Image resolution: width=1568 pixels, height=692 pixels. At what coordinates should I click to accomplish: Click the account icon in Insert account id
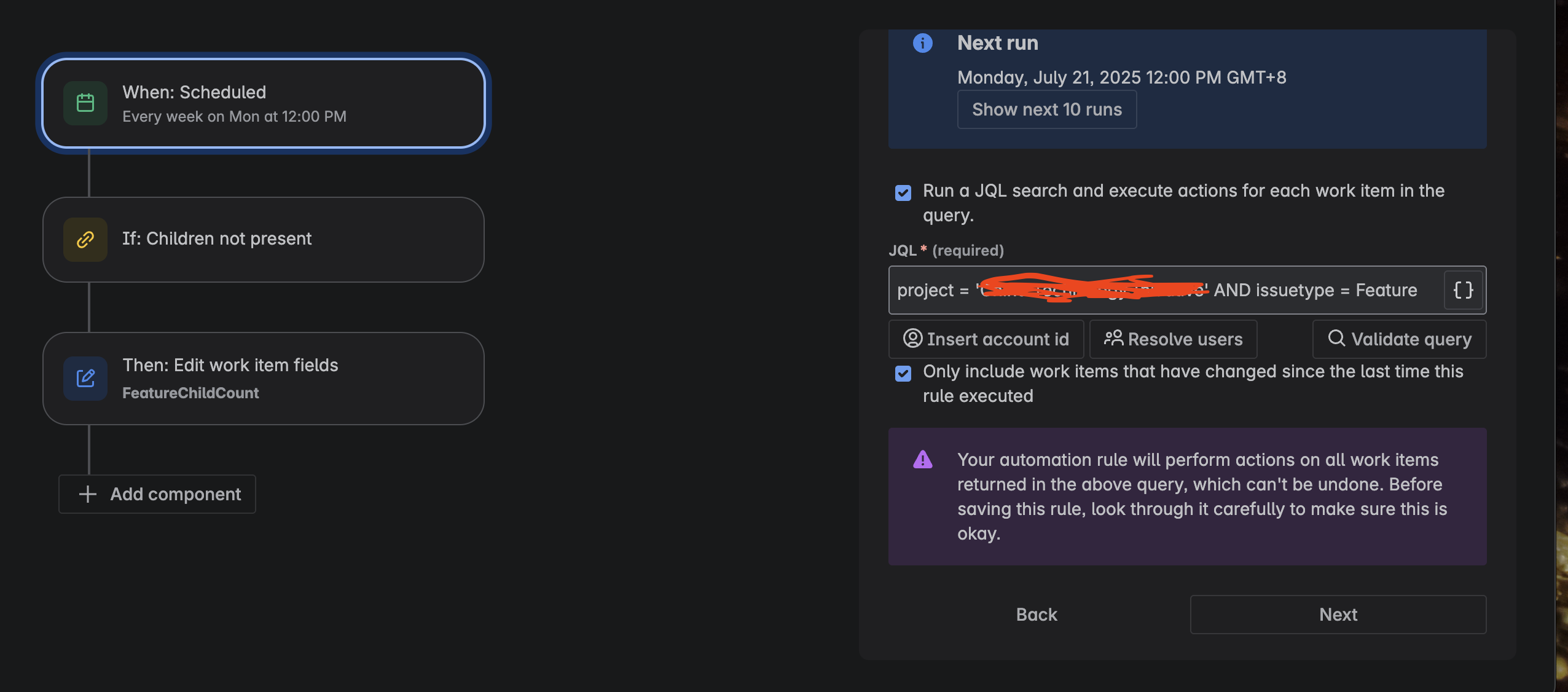point(912,339)
